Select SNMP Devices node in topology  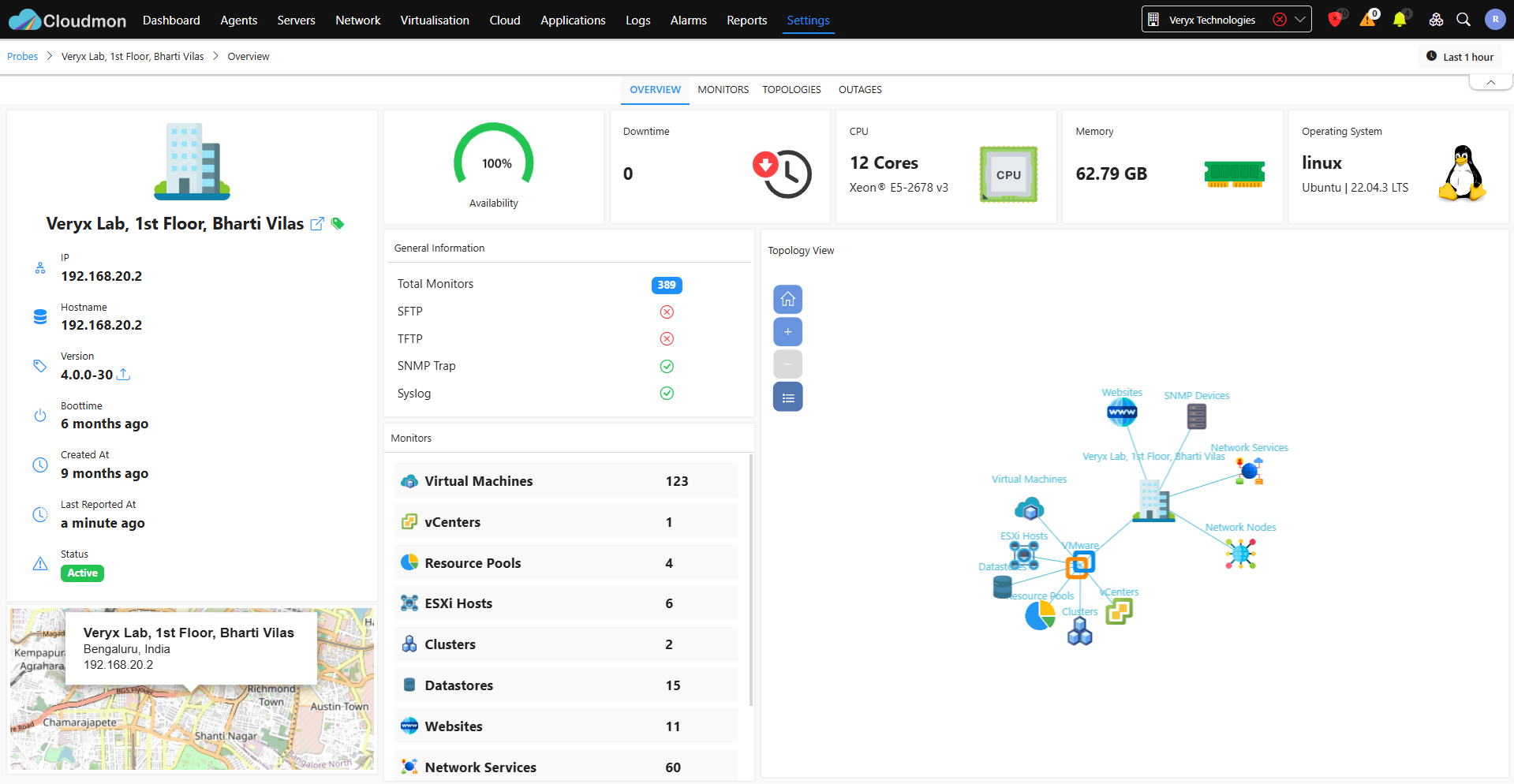[1197, 416]
